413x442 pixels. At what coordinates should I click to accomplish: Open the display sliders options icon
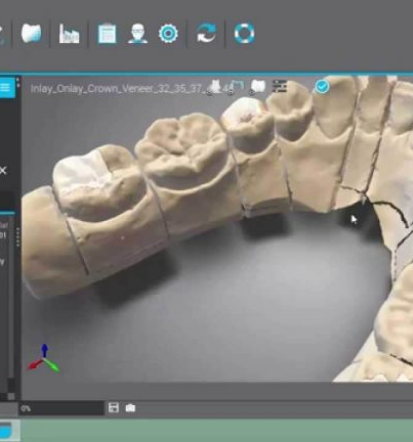click(x=279, y=86)
